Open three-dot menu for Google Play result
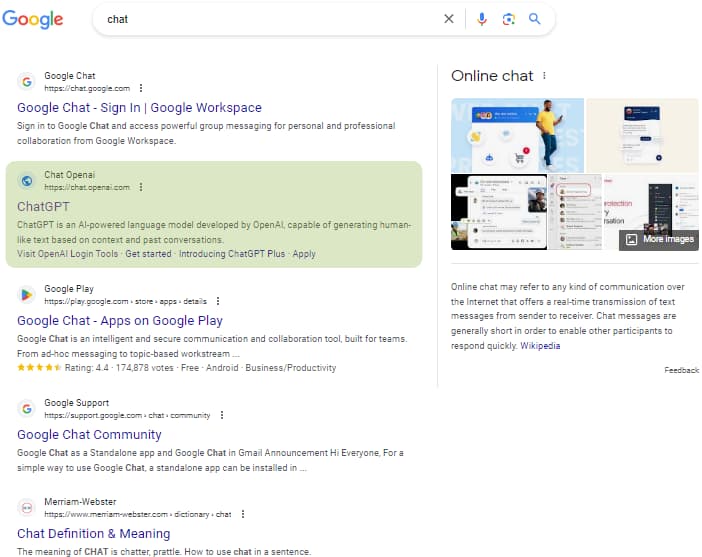The width and height of the screenshot is (702, 557). [x=218, y=301]
